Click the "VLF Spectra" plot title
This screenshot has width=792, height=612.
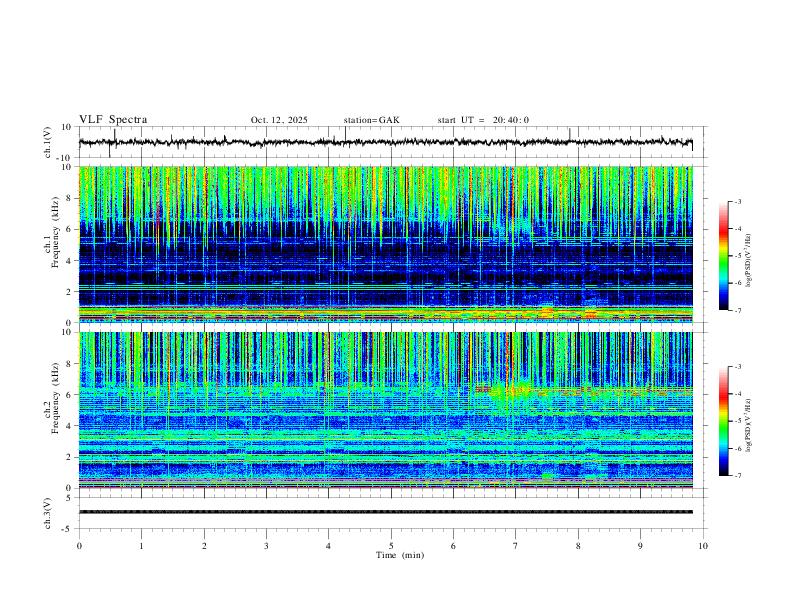point(113,120)
